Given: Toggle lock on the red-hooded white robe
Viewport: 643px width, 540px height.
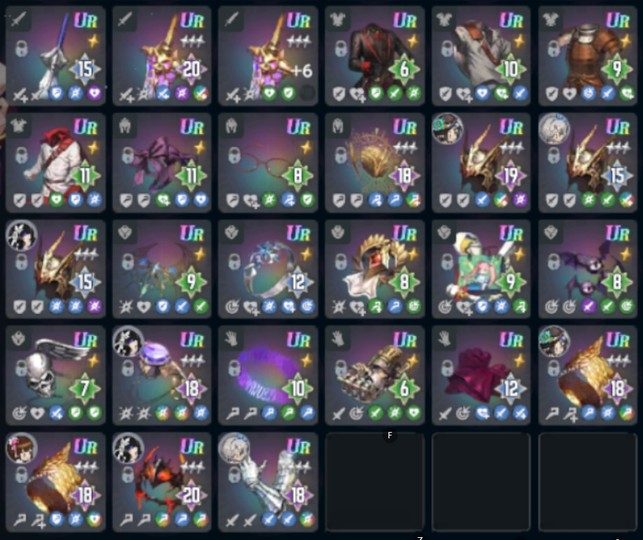Looking at the screenshot, I should point(21,155).
